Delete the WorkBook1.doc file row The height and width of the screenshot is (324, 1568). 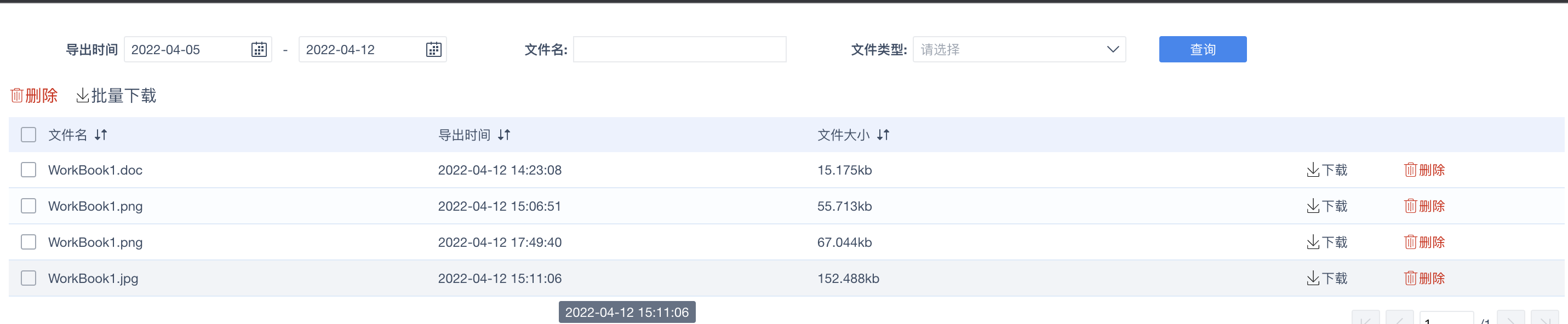pyautogui.click(x=1424, y=170)
